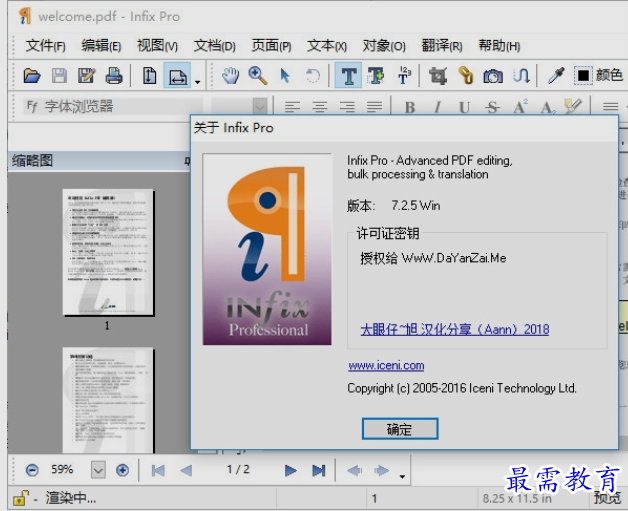Zoom in with the plus button
This screenshot has width=628, height=511.
122,470
